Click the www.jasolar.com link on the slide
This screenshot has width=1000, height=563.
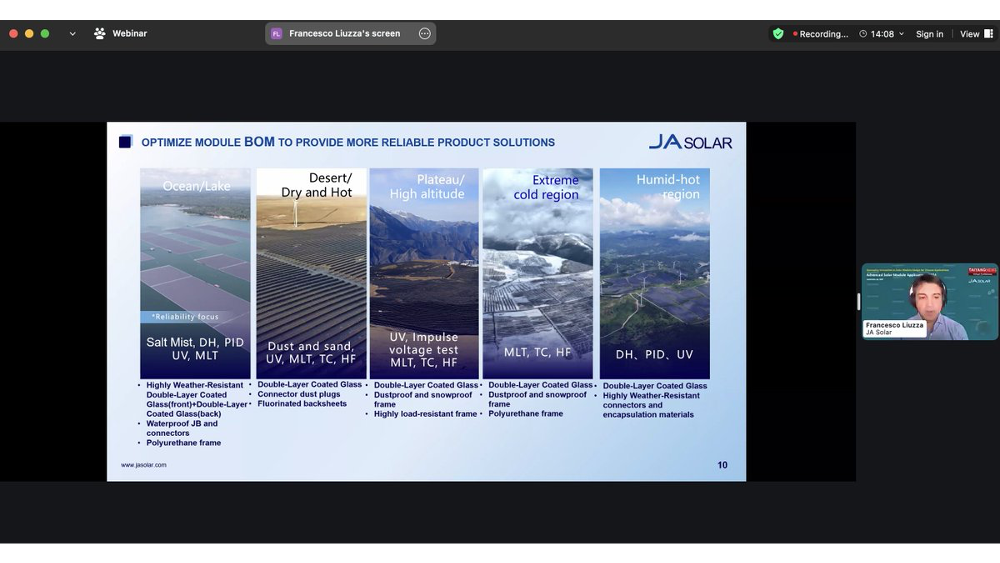coord(143,465)
